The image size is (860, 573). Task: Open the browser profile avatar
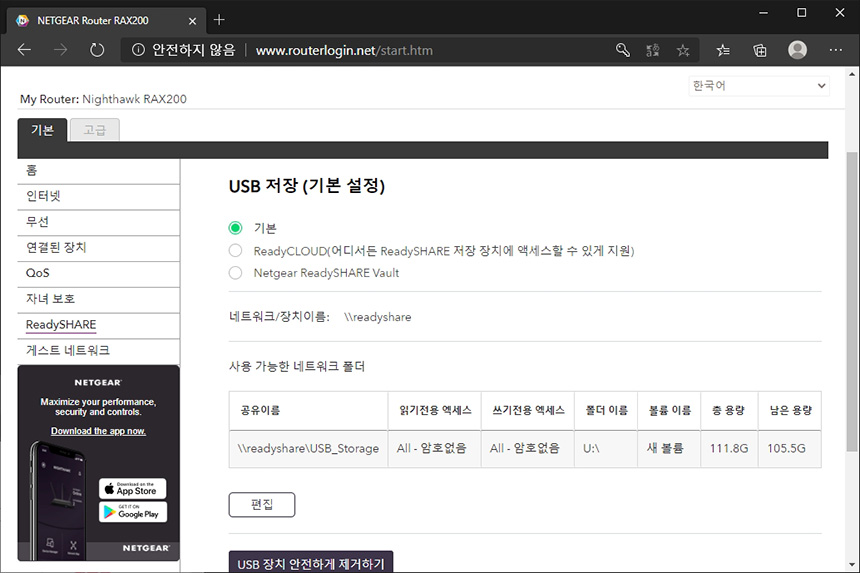(797, 50)
